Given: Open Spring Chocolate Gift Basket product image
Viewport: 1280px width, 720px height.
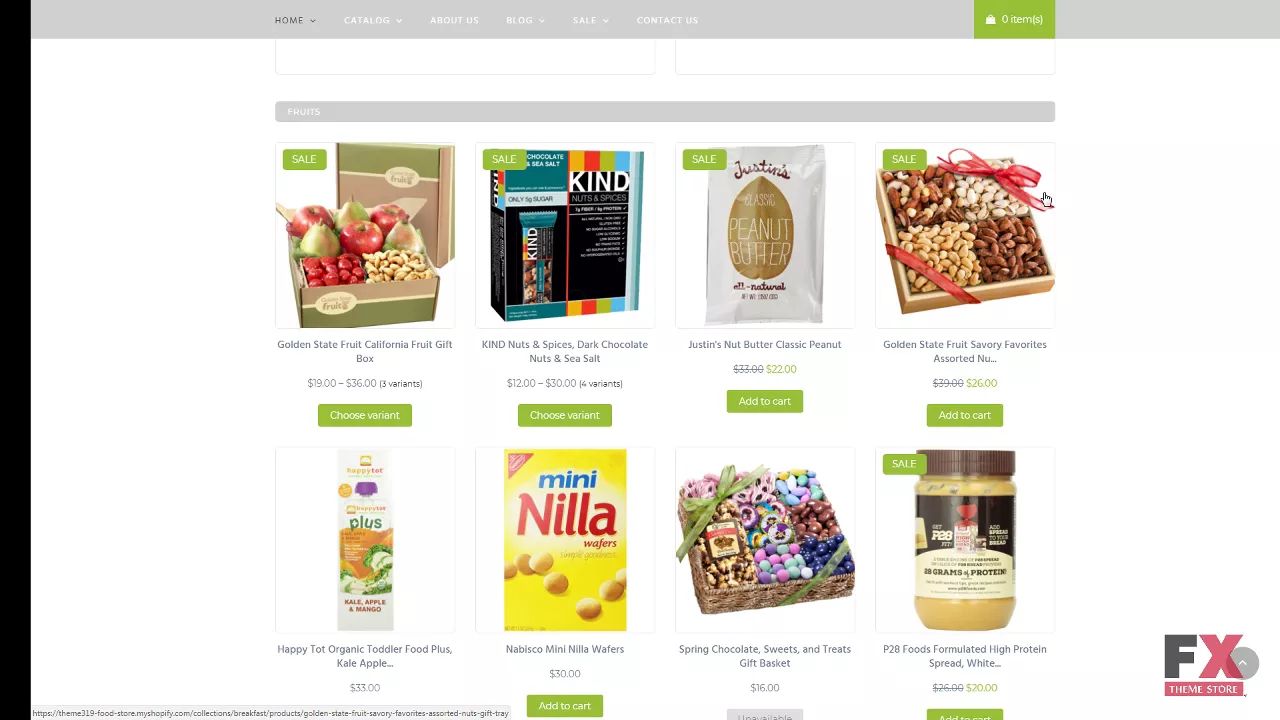Looking at the screenshot, I should coord(765,540).
